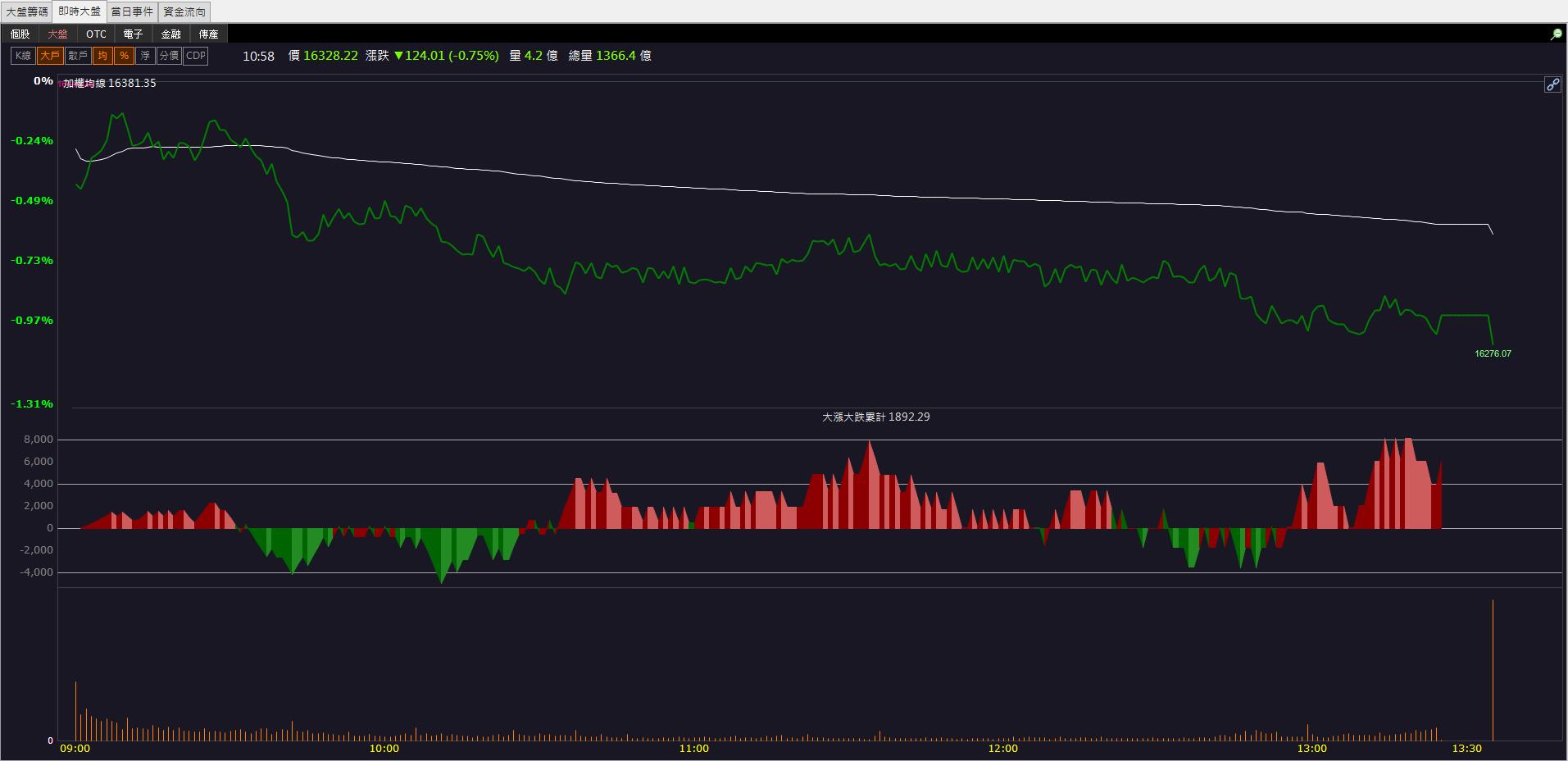Click the time readout 10:58
Viewport: 1568px width, 761px height.
tap(258, 56)
